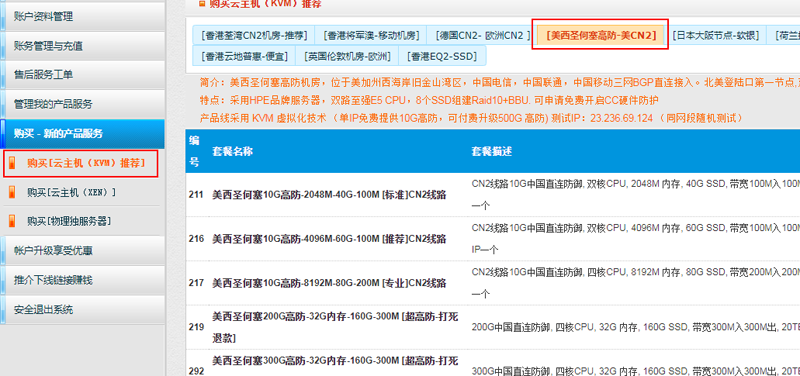Click orange icon beside 购买[云主机（XEN）]
The height and width of the screenshot is (376, 800).
[x=13, y=192]
